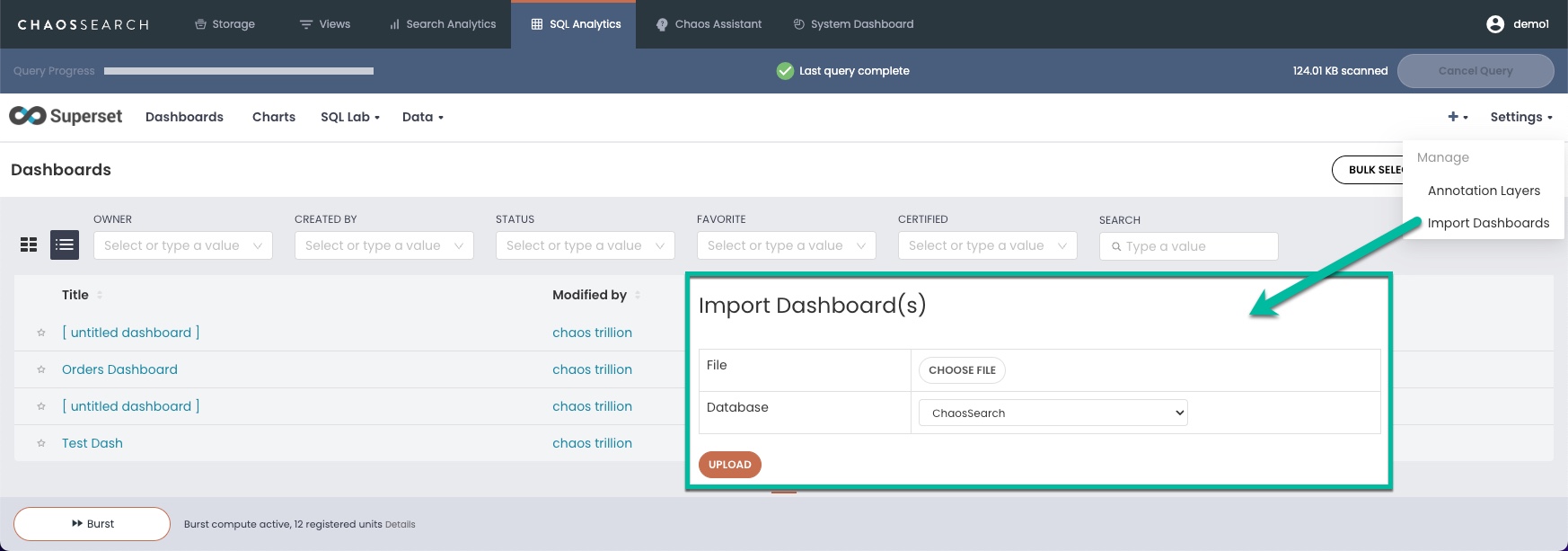Image resolution: width=1568 pixels, height=551 pixels.
Task: Open the Search Analytics tab
Action: point(442,24)
